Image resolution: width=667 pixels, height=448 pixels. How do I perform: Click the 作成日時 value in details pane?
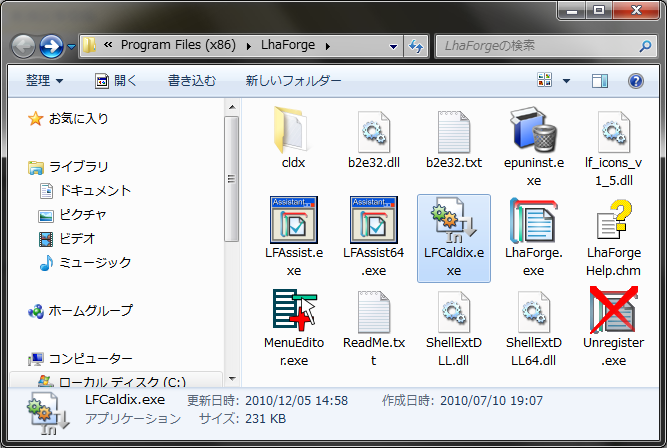coord(491,400)
